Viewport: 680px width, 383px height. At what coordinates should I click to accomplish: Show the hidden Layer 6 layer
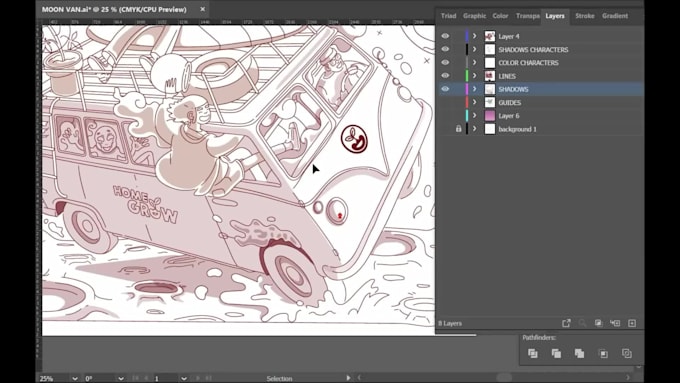[x=445, y=115]
